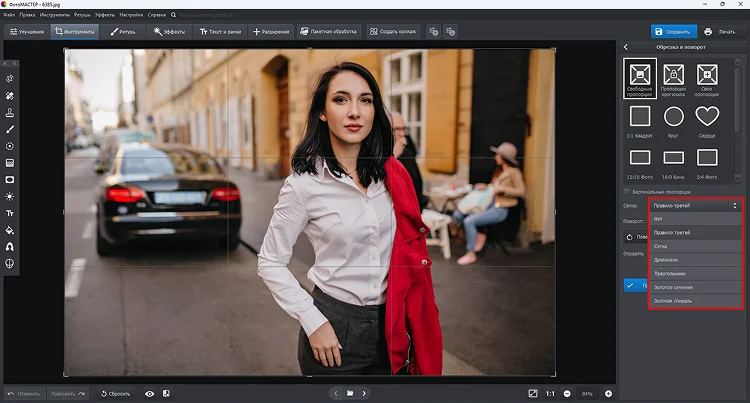Open the 'Файл' menu
Viewport: 750px width, 403px height.
pyautogui.click(x=9, y=15)
